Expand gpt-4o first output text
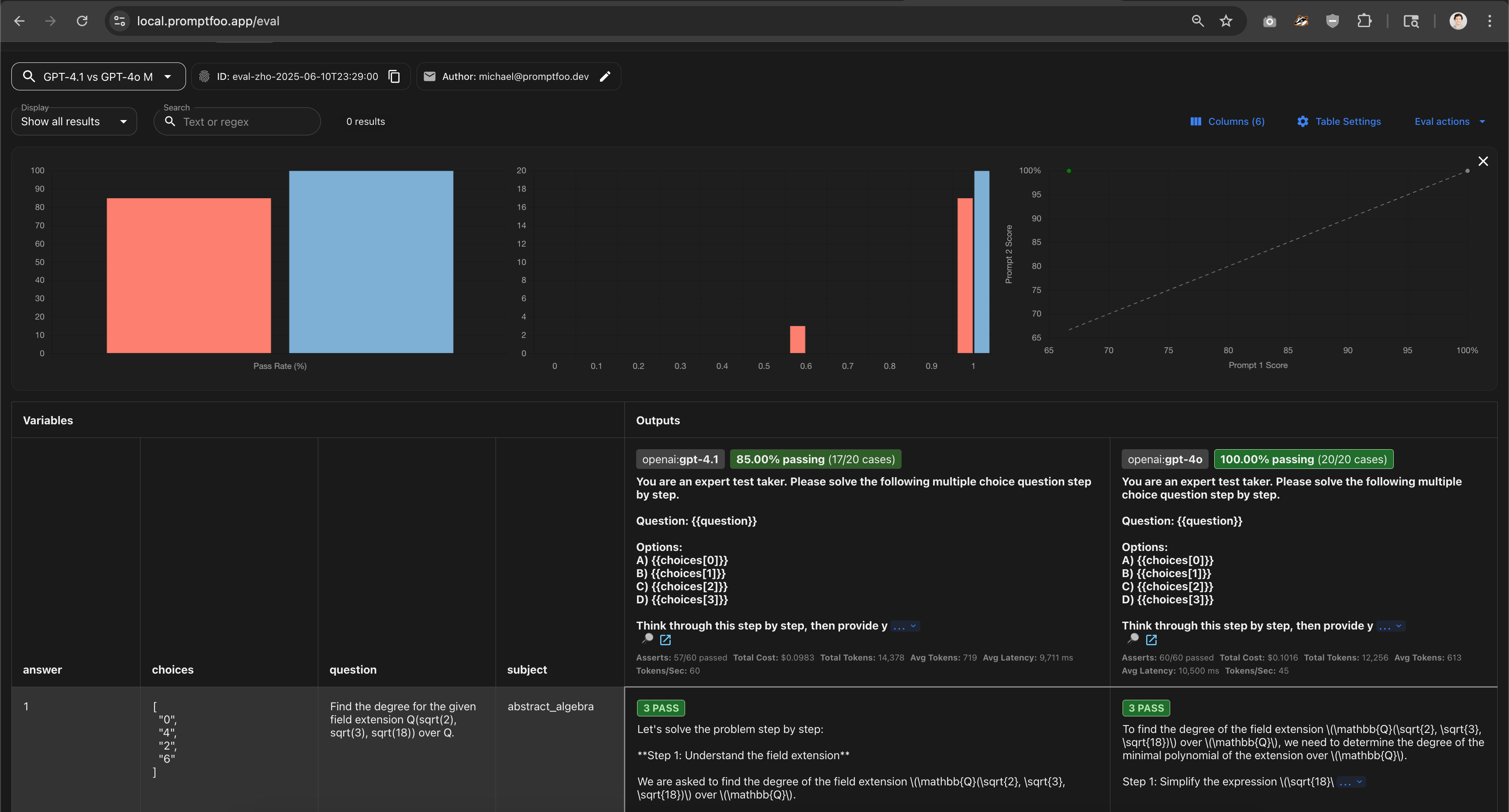Screen dimensions: 1509x812 1351,782
